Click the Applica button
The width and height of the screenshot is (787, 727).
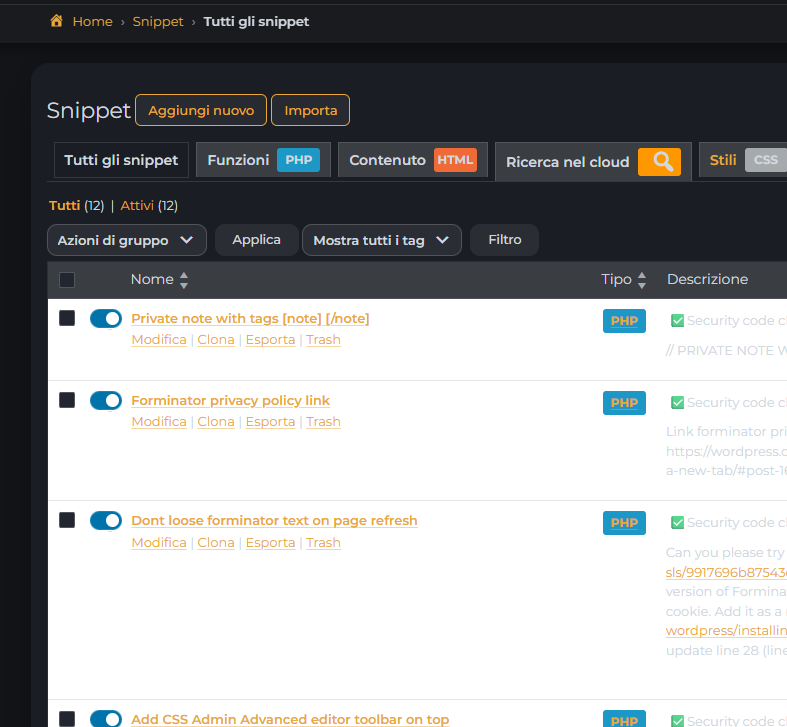click(x=256, y=240)
